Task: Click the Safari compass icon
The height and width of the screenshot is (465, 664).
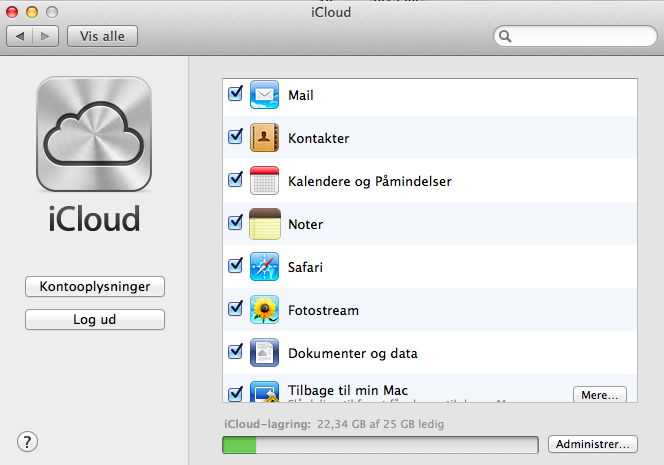Action: click(x=264, y=267)
